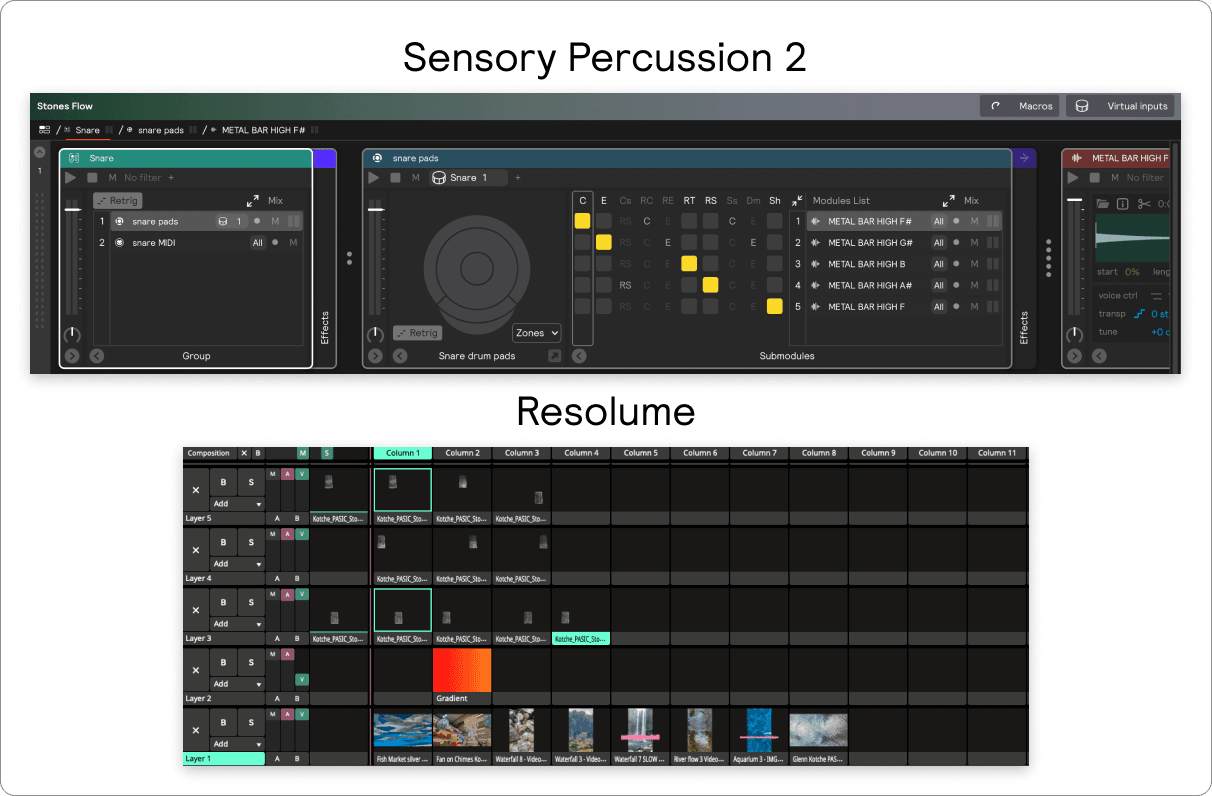Toggle yellow RT cell for METAL BAR HIGH B
Viewport: 1212px width, 796px height.
click(x=689, y=264)
